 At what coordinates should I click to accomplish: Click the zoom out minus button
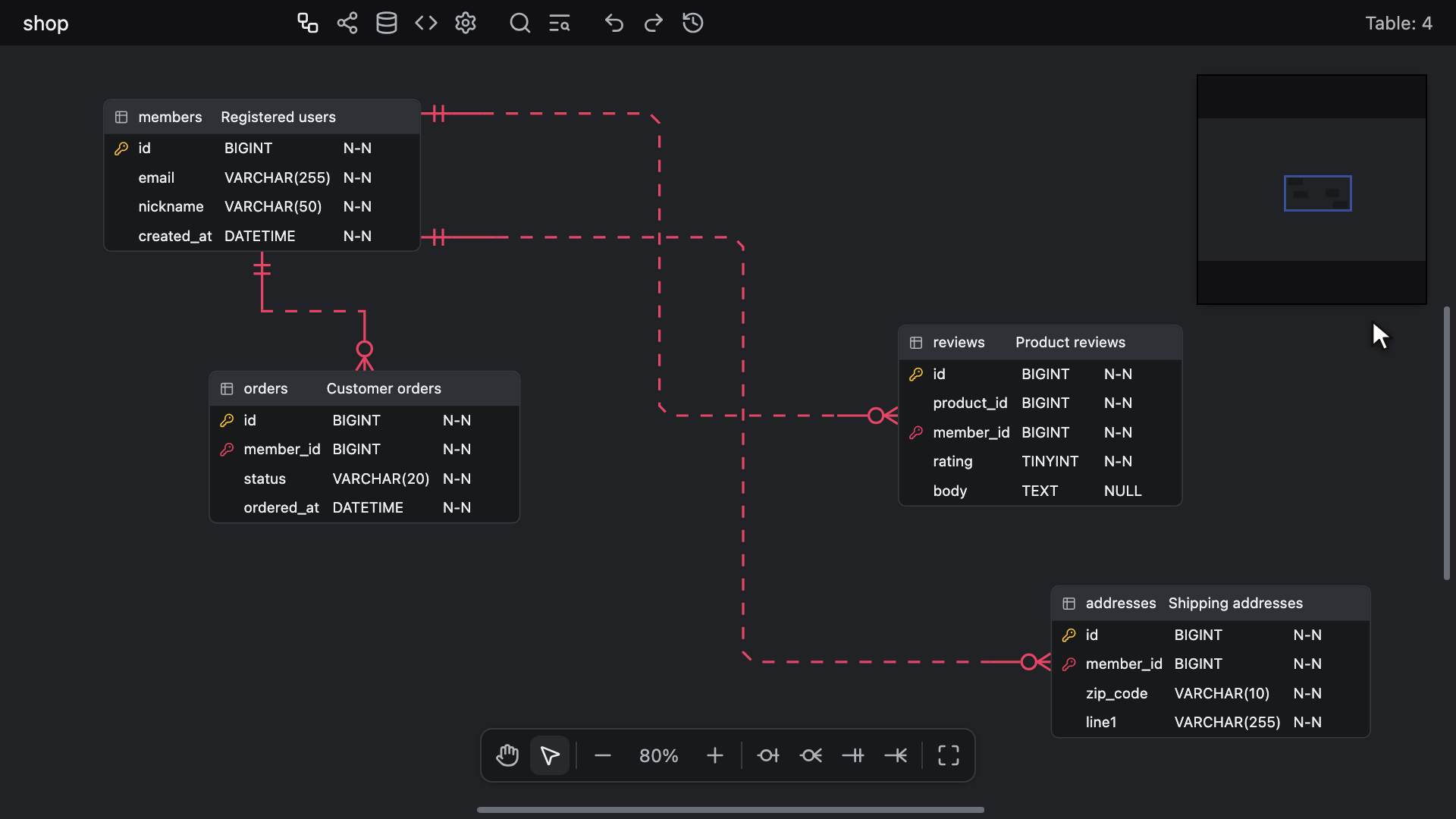pyautogui.click(x=603, y=755)
